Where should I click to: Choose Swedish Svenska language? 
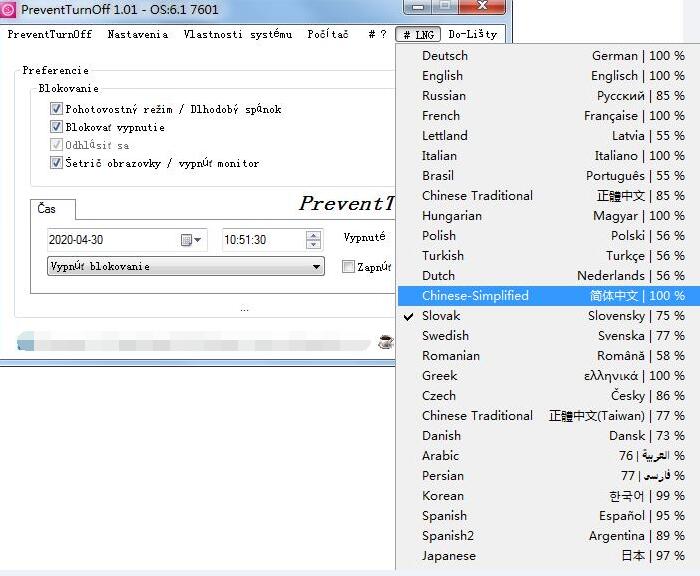[x=549, y=336]
